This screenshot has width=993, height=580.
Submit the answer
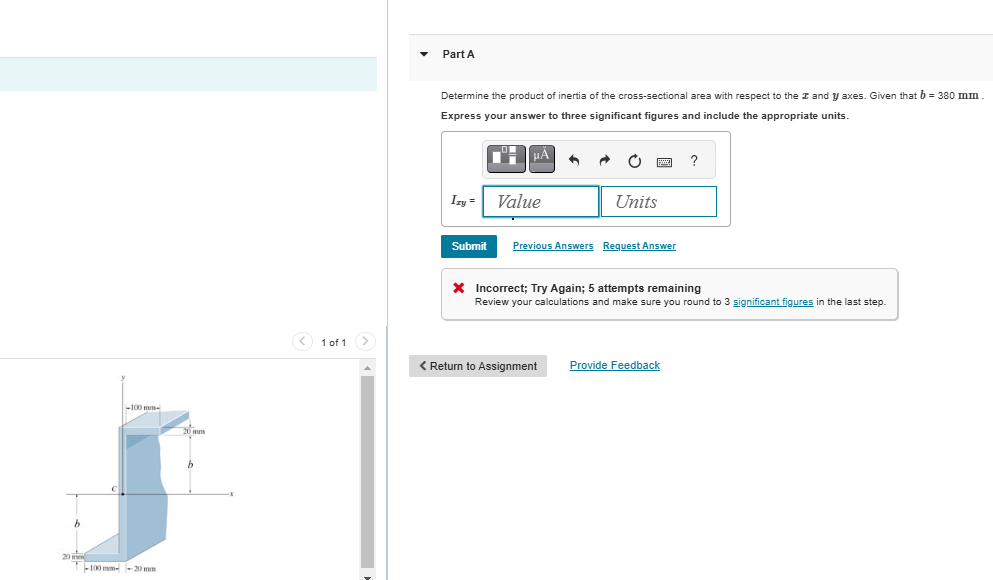pyautogui.click(x=469, y=246)
